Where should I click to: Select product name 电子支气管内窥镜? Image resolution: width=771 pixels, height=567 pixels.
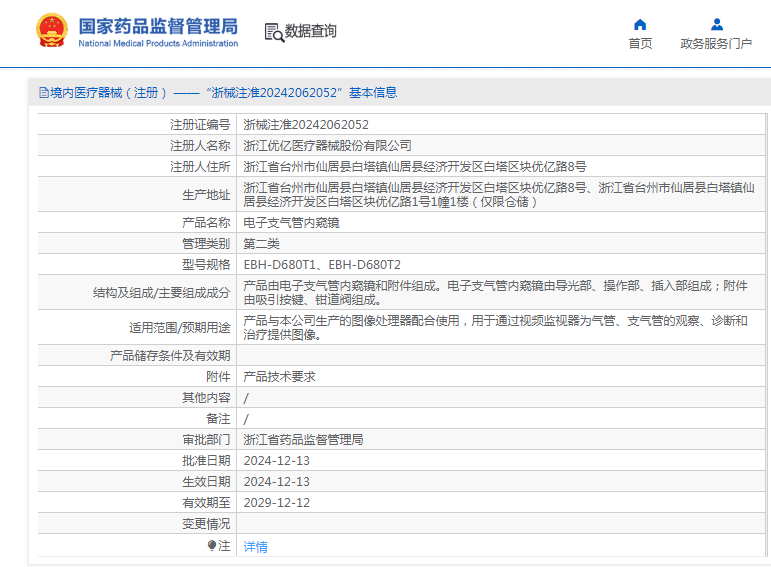(291, 223)
